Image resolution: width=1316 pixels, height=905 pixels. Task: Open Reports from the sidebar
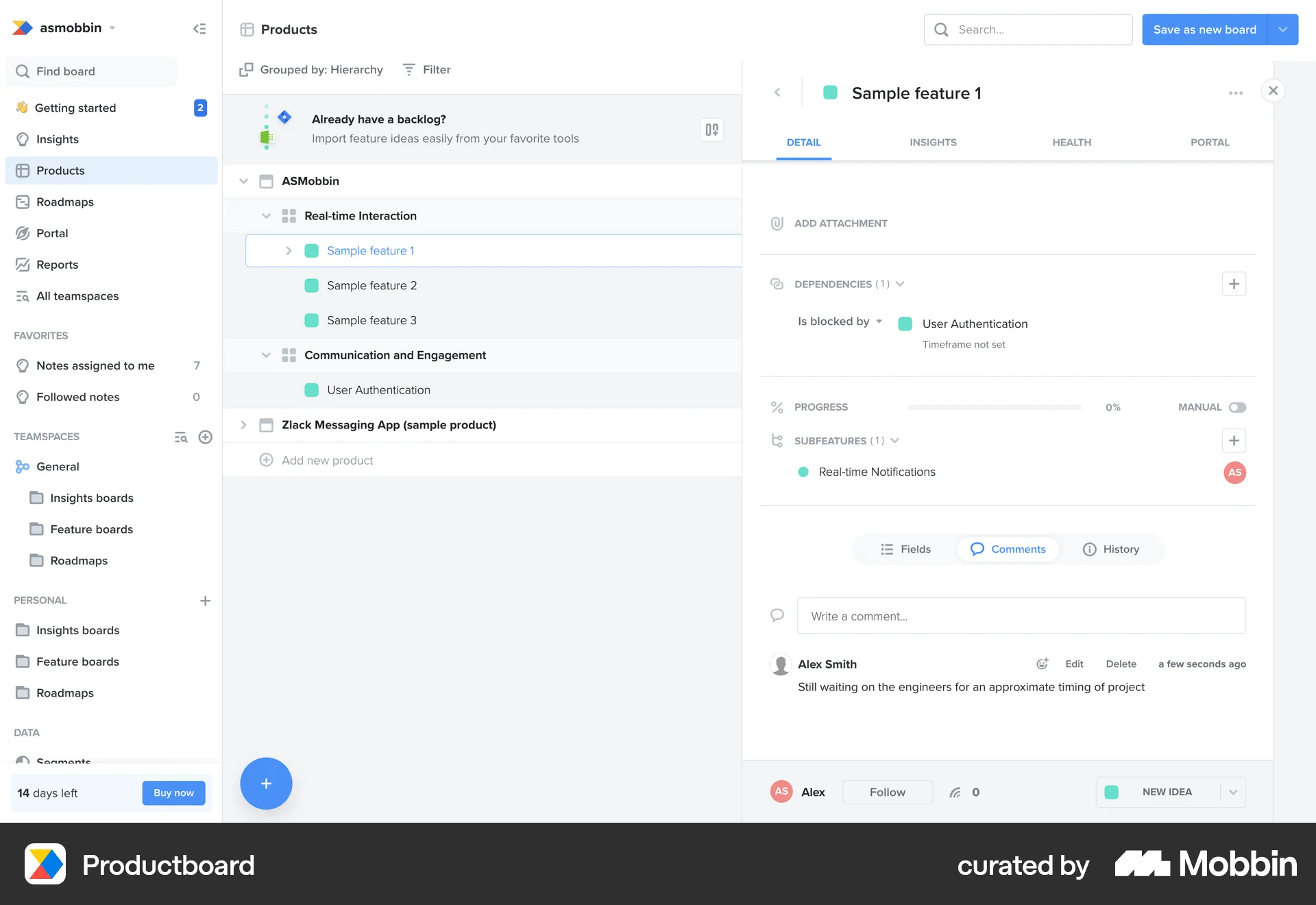pyautogui.click(x=57, y=265)
